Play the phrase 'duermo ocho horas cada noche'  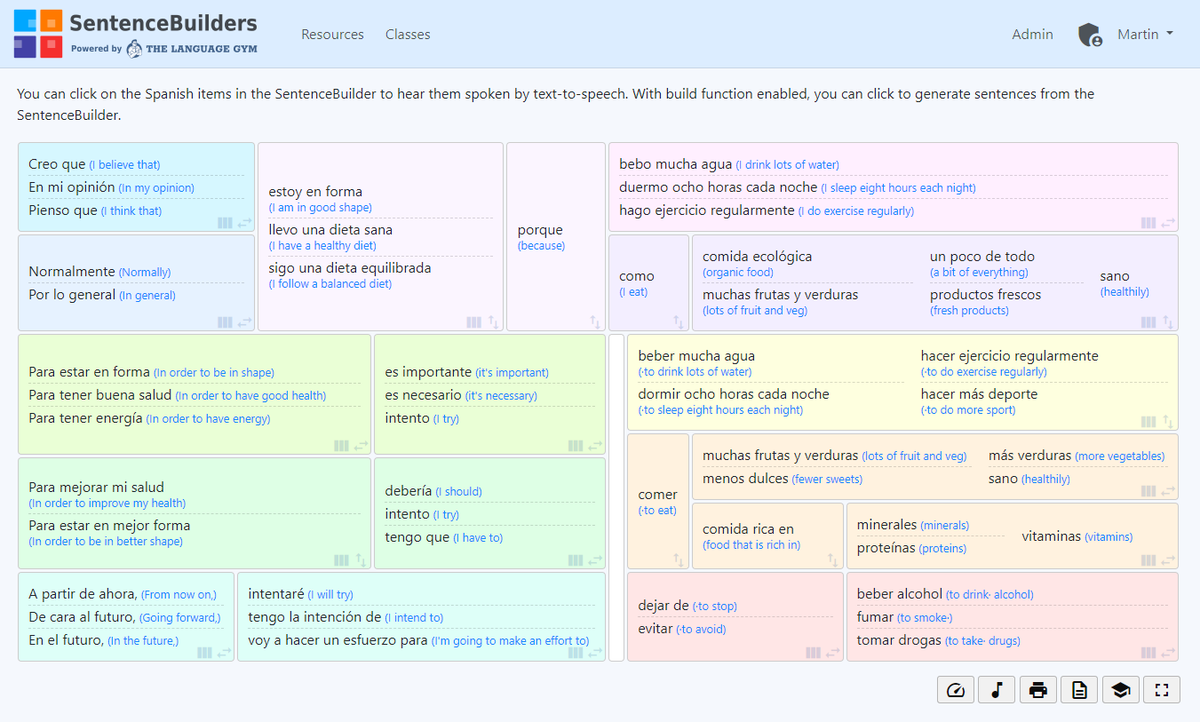718,187
